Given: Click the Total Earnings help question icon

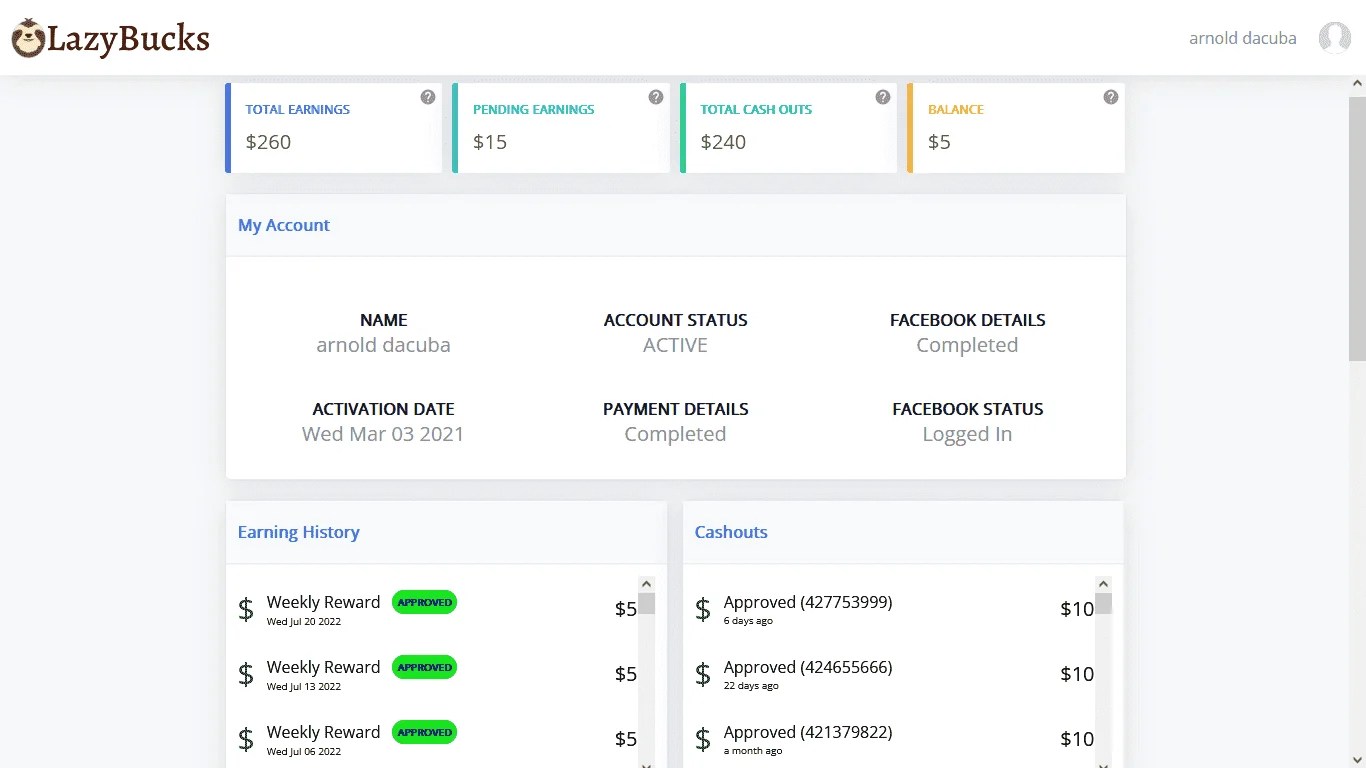Looking at the screenshot, I should tap(428, 97).
